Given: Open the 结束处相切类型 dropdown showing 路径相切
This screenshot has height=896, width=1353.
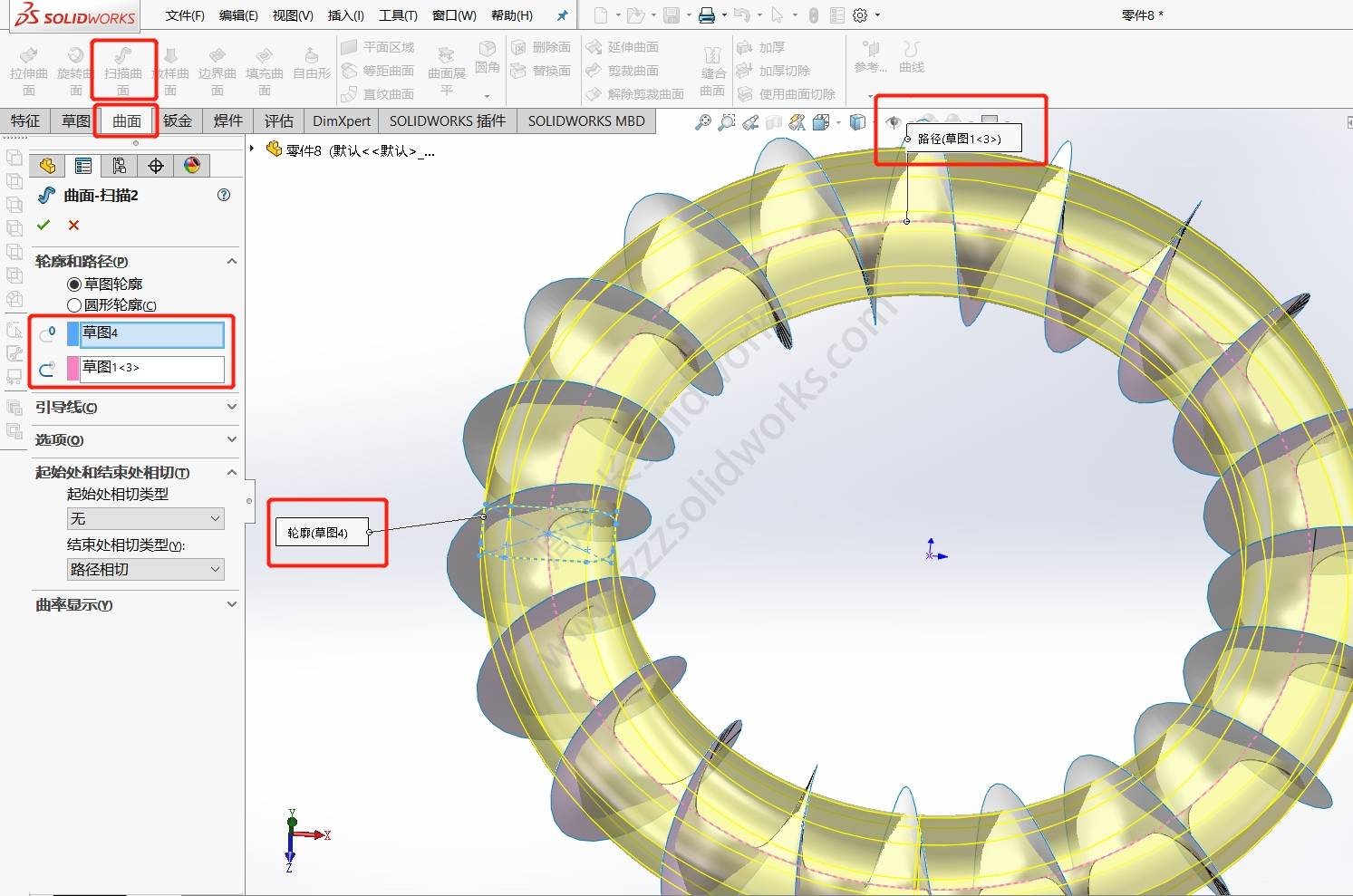Looking at the screenshot, I should 145,570.
